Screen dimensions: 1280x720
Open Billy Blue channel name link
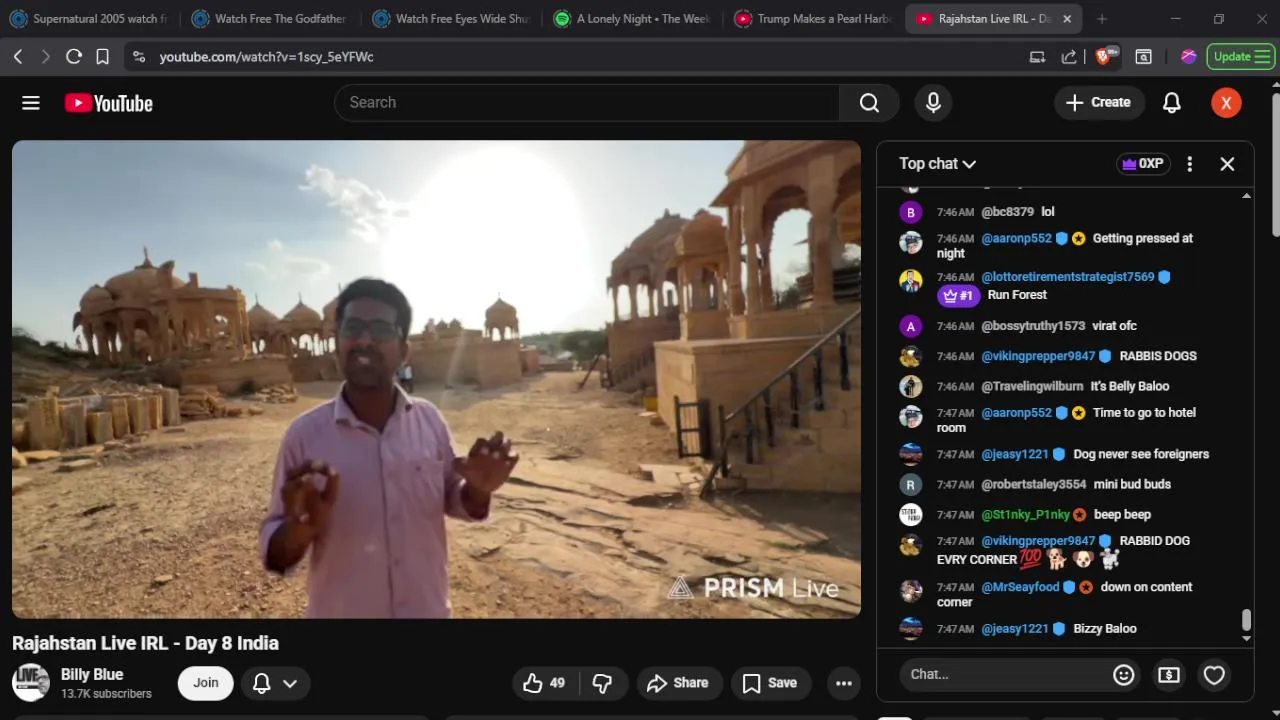pos(92,675)
